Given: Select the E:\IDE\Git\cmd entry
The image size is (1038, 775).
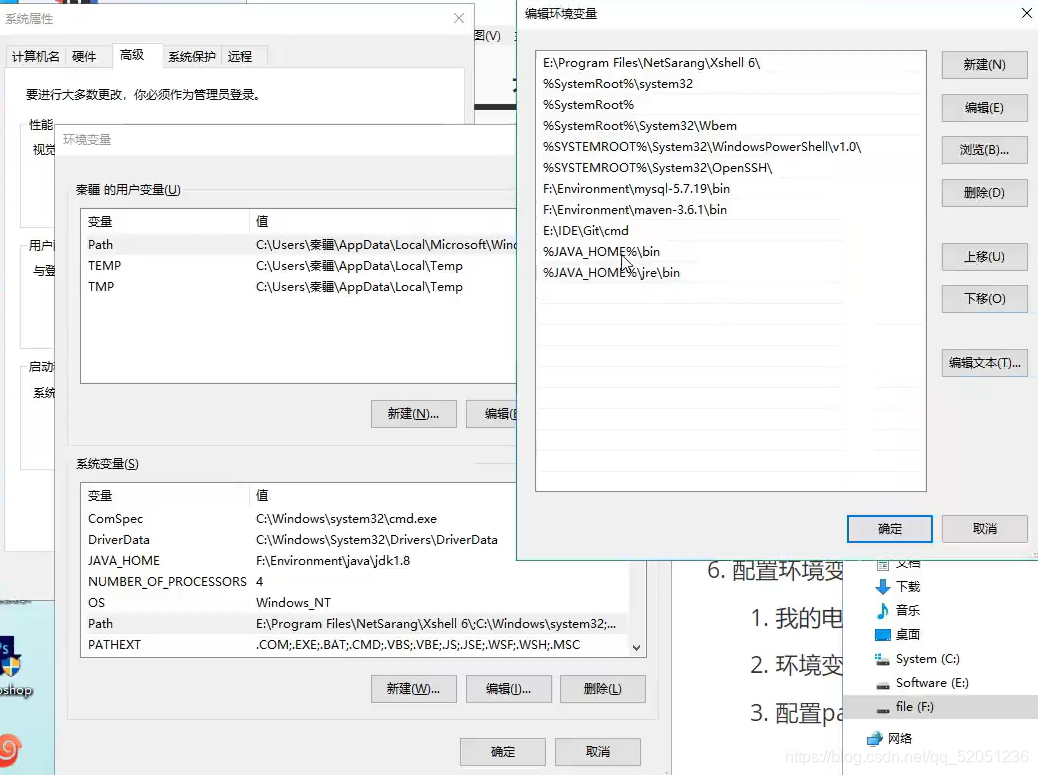Looking at the screenshot, I should (730, 231).
